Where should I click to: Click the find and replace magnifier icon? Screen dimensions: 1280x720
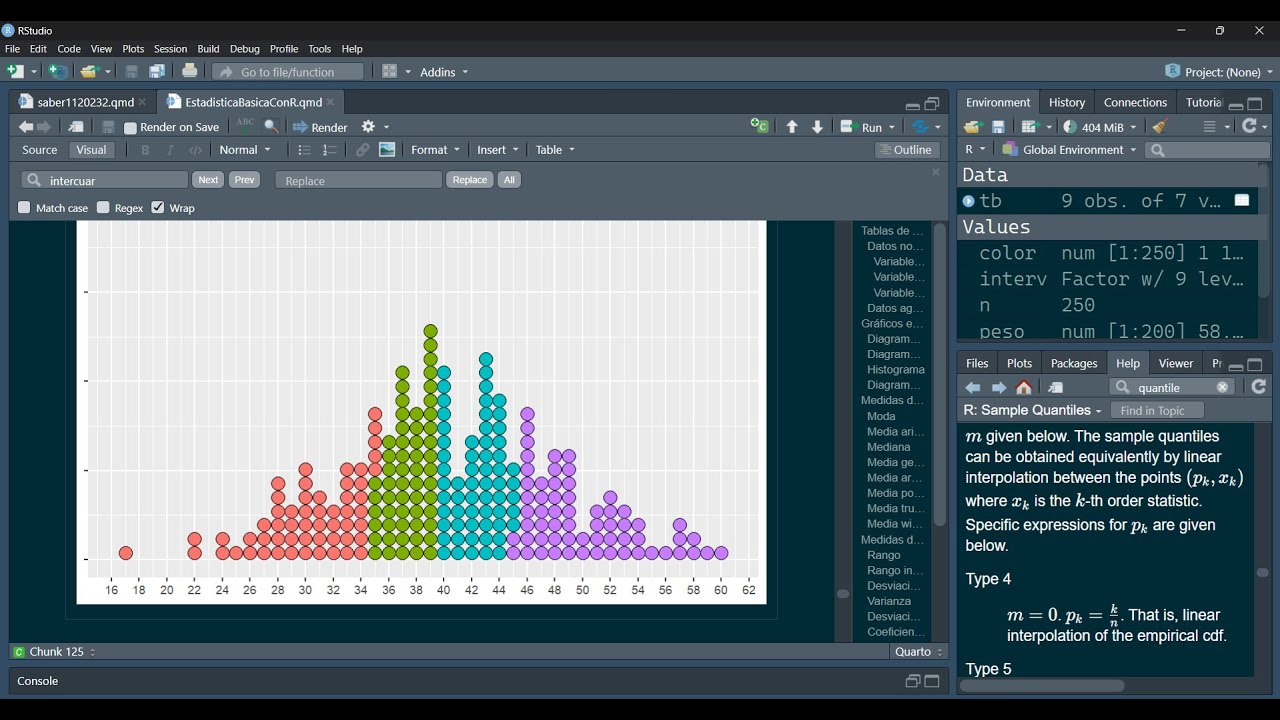(x=271, y=127)
